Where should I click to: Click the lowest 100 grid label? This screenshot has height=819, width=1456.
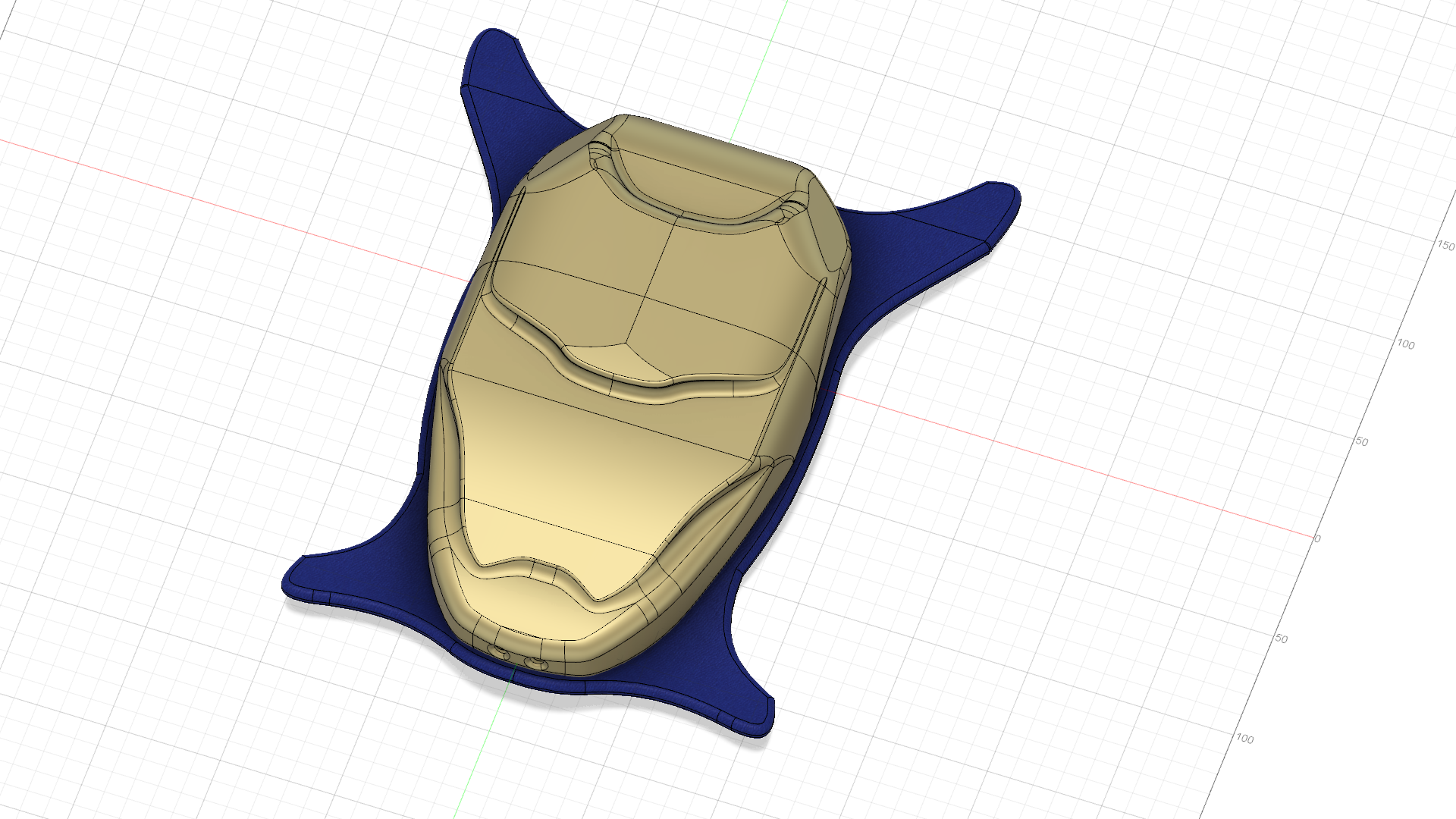pos(1244,738)
